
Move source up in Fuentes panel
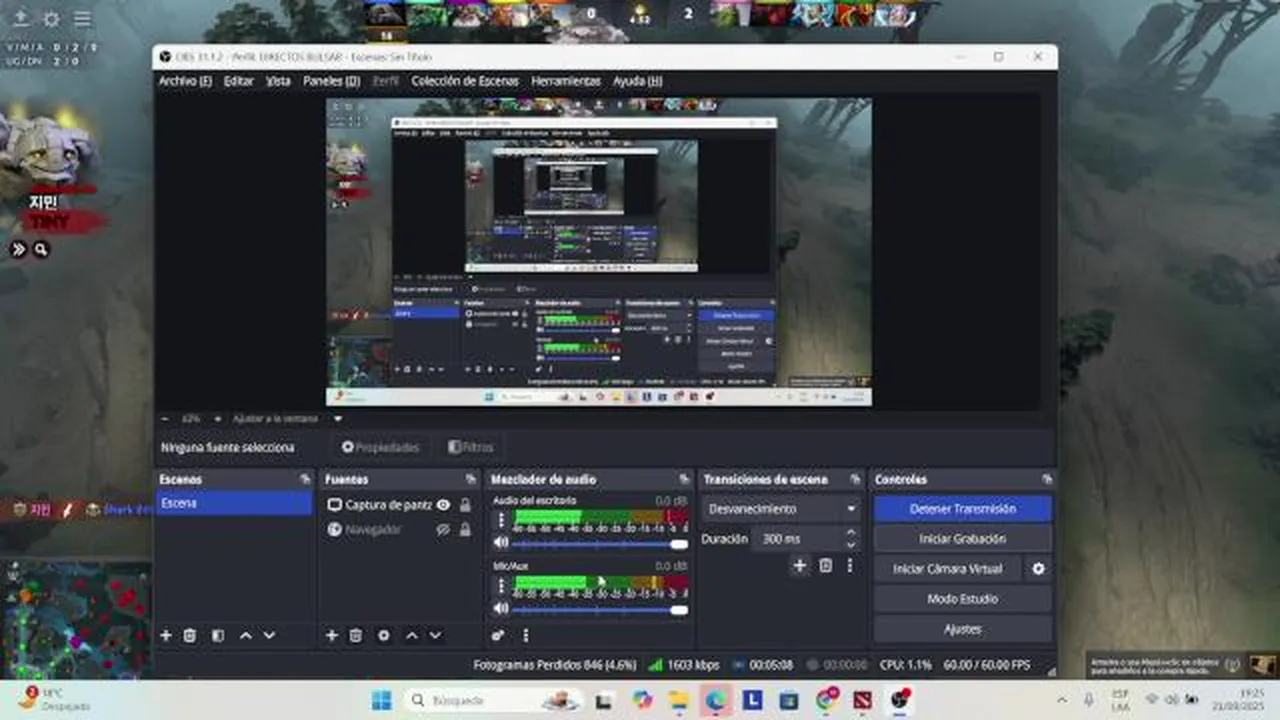[x=412, y=635]
